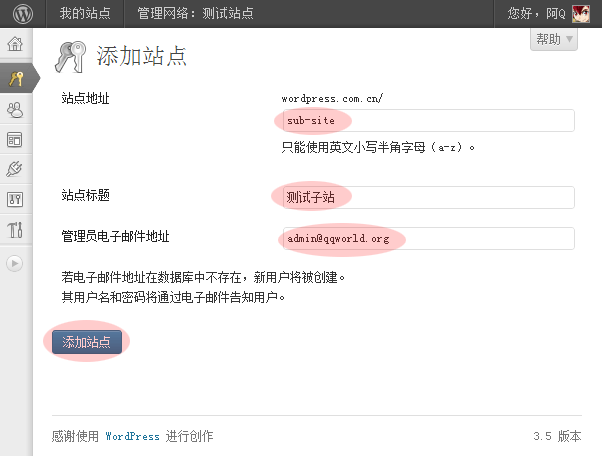This screenshot has width=602, height=456.
Task: Click the 站点标题 input field
Action: 428,197
